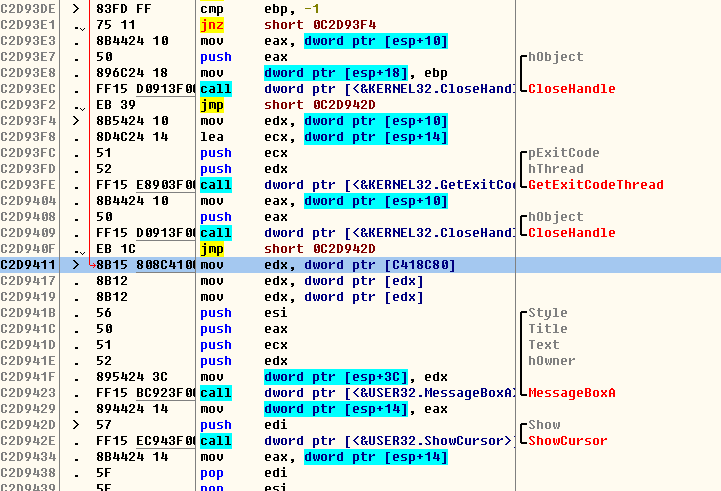The height and width of the screenshot is (491, 721).
Task: Click the GetExitCodeThread comment
Action: (595, 185)
